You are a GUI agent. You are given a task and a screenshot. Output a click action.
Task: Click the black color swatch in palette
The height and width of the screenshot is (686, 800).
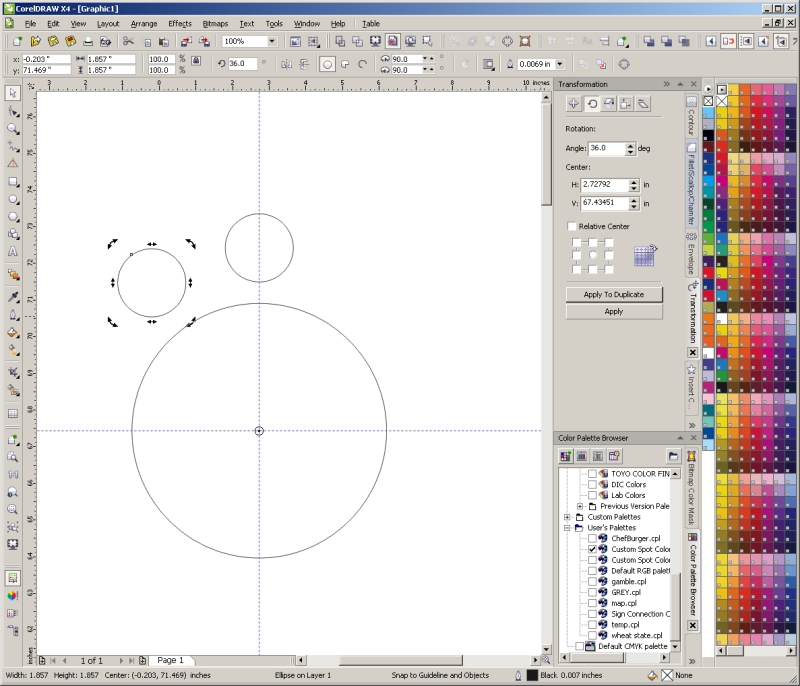click(708, 136)
